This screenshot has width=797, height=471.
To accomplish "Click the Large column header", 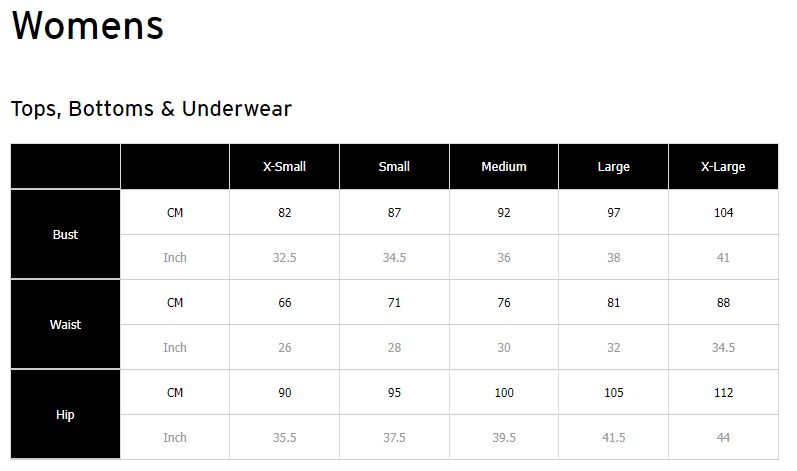I will click(x=613, y=167).
